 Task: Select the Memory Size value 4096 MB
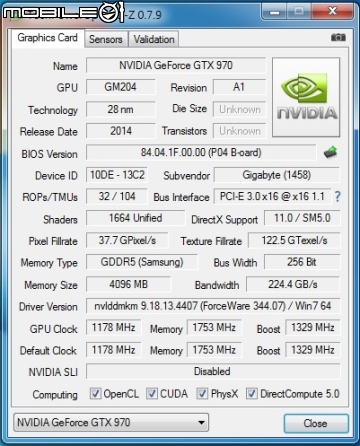point(128,284)
